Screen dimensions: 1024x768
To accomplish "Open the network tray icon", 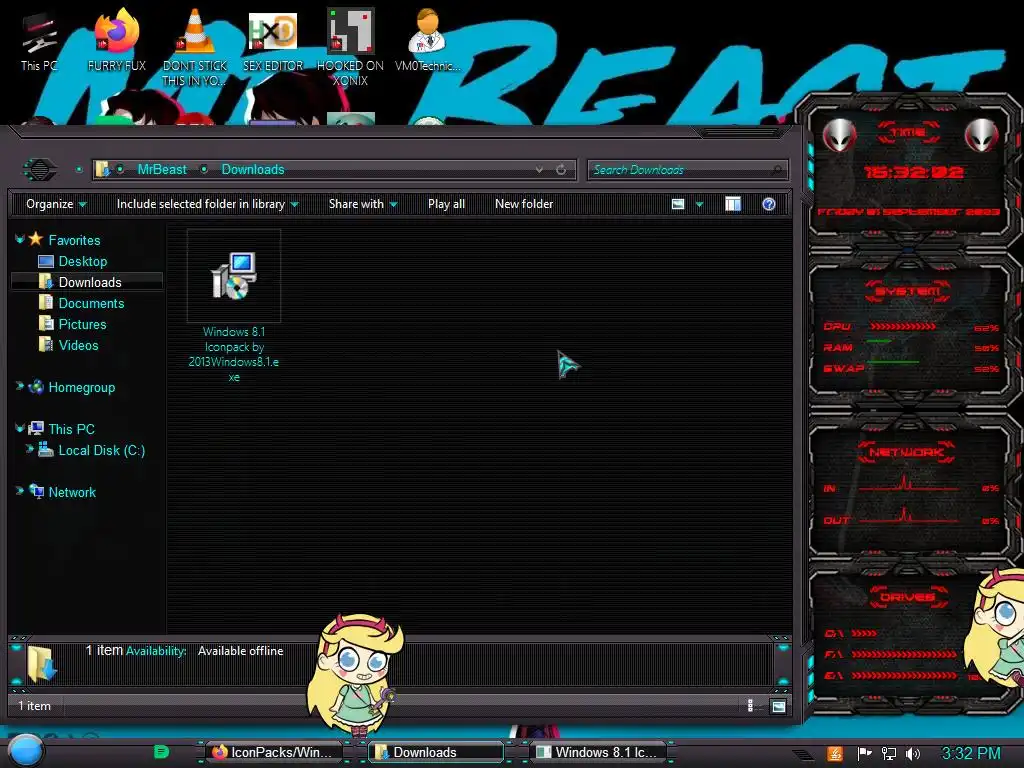I will pos(888,754).
